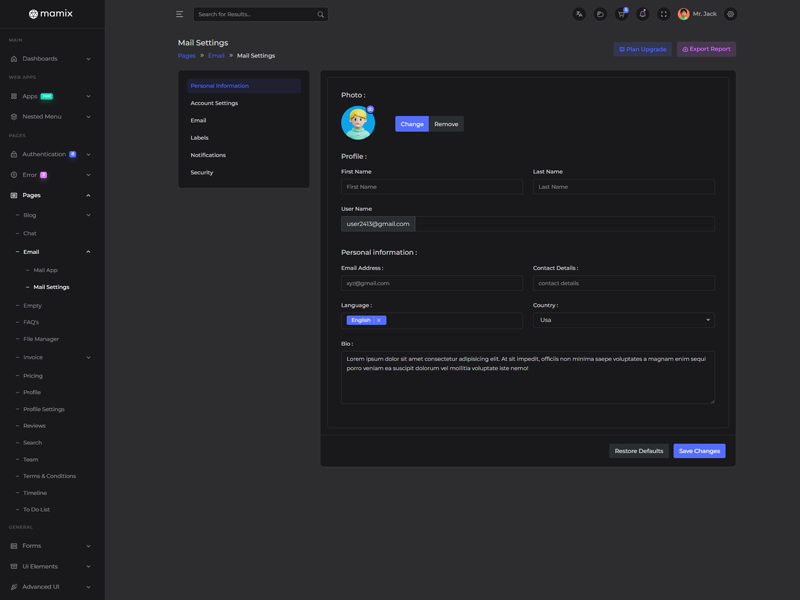Open the notifications bell
The image size is (800, 600).
tap(642, 14)
